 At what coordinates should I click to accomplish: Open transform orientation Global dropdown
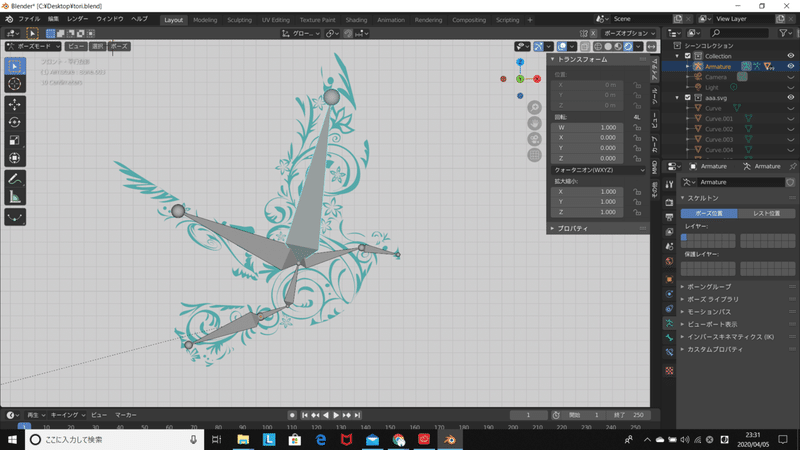click(301, 33)
